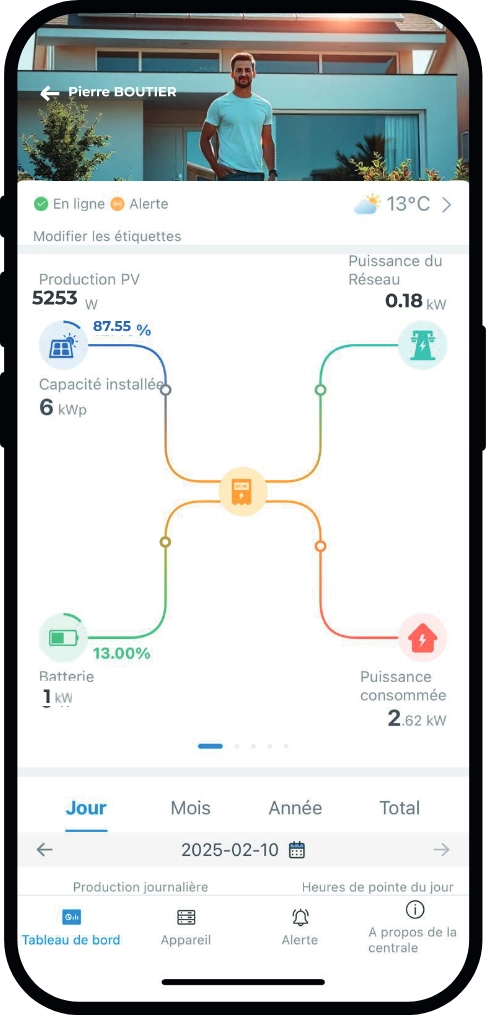
Task: Tap the back arrow beside Pierre BOUTIER
Action: (49, 93)
